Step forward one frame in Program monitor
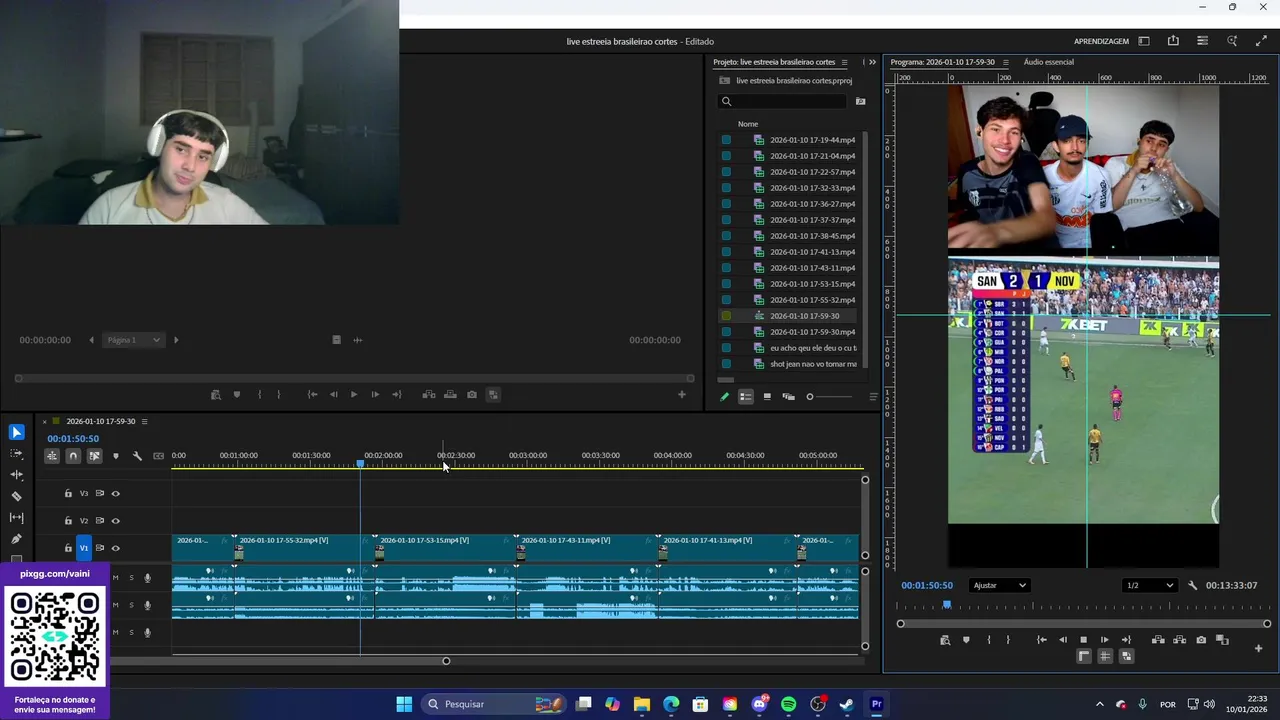Viewport: 1280px width, 720px height. click(1104, 640)
